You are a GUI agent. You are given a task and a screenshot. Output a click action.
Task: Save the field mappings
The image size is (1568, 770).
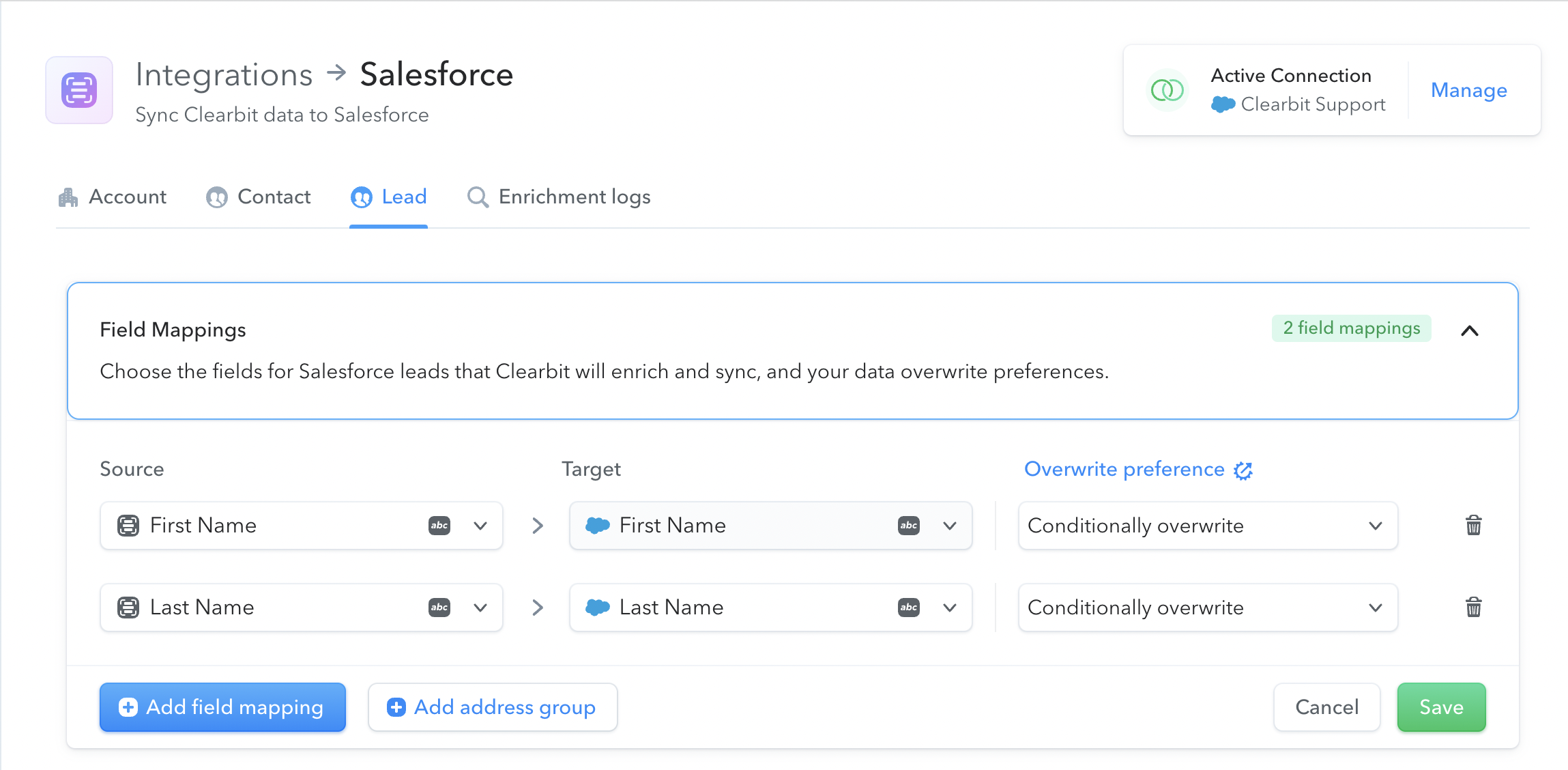point(1441,707)
